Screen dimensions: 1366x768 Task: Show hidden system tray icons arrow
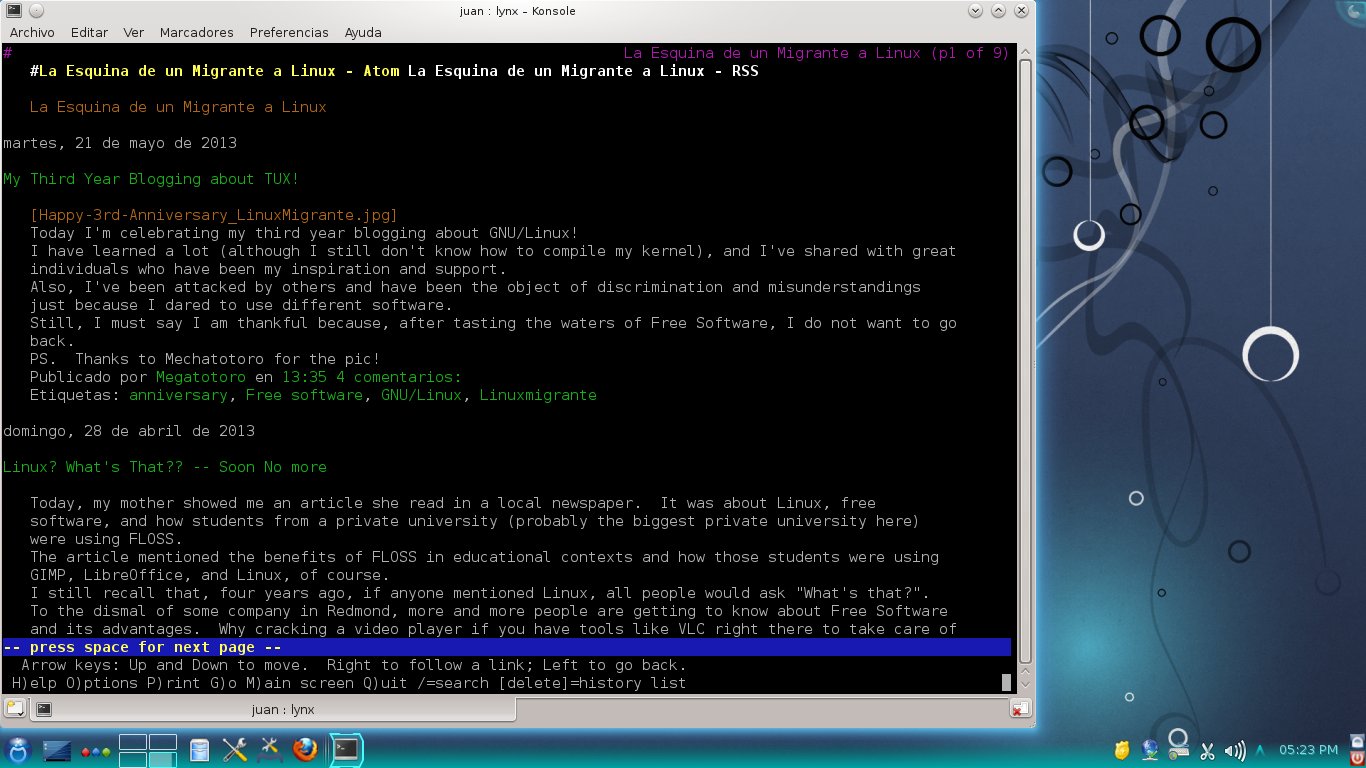[1259, 750]
